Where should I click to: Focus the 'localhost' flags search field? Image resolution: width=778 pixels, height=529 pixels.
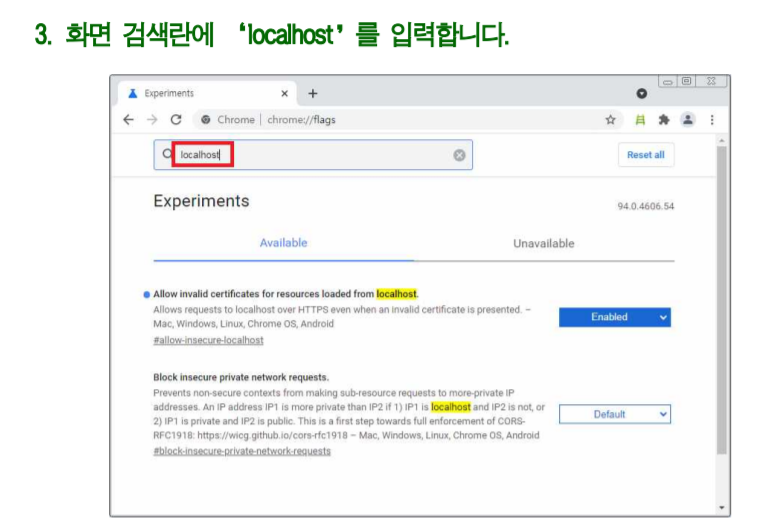pyautogui.click(x=313, y=155)
